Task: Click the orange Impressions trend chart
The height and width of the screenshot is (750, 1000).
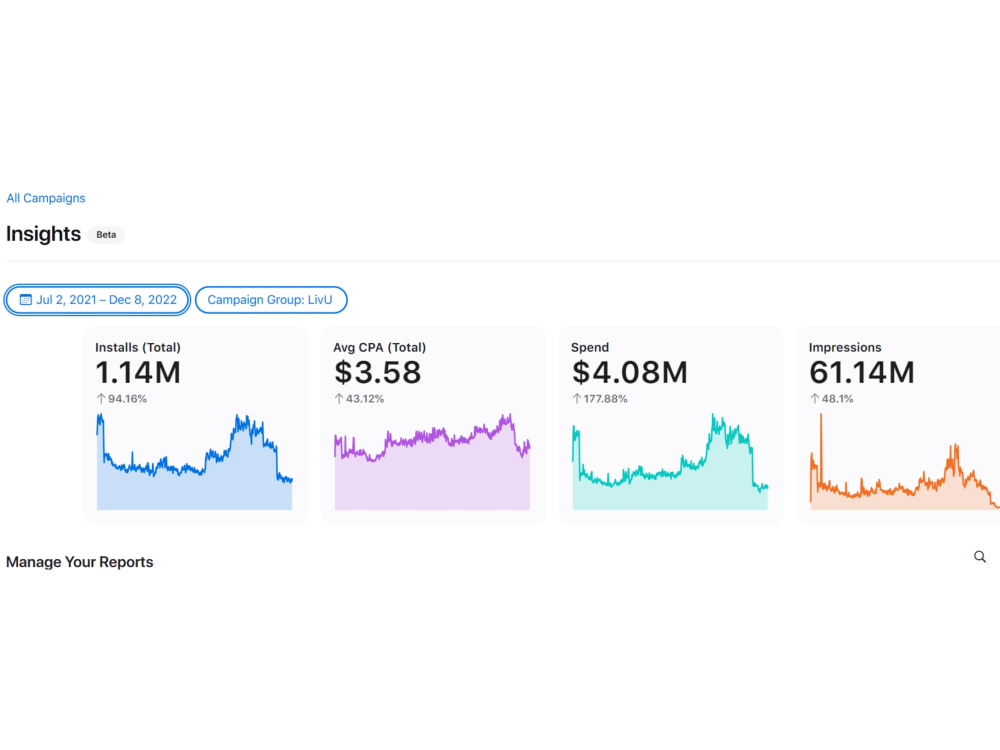Action: pyautogui.click(x=905, y=462)
